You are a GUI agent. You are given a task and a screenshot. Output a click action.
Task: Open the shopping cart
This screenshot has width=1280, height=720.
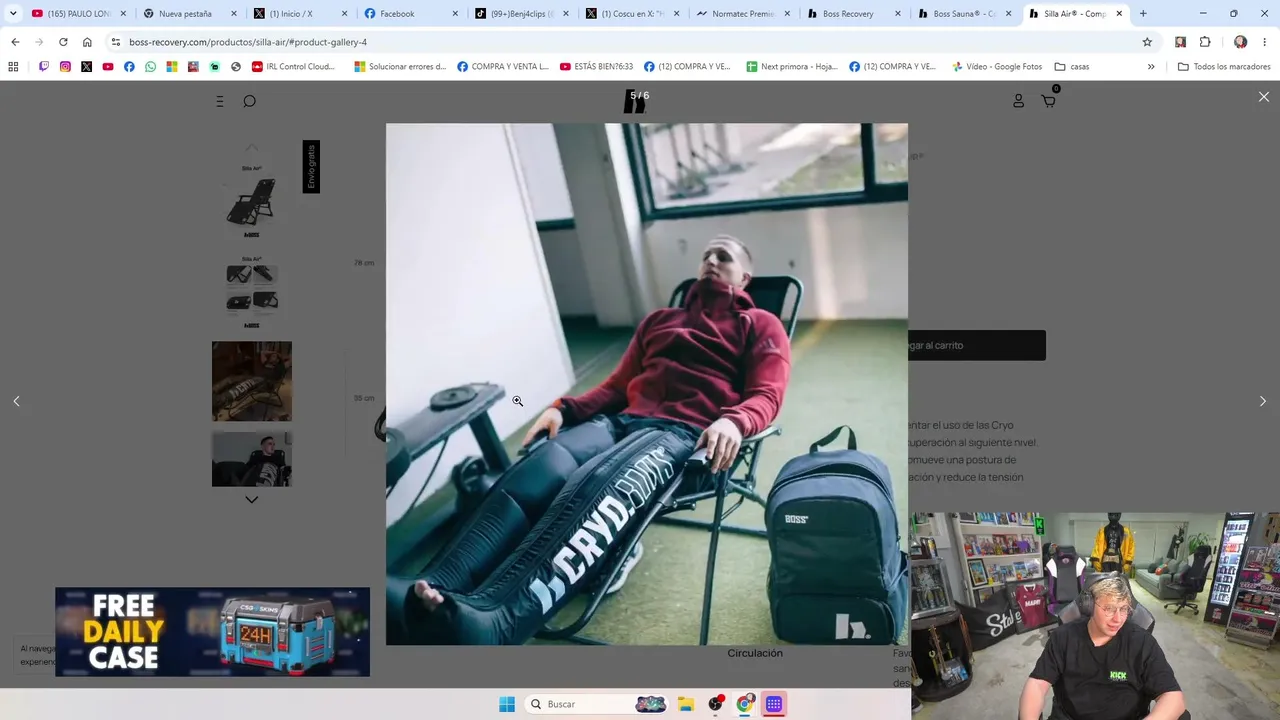click(1049, 100)
